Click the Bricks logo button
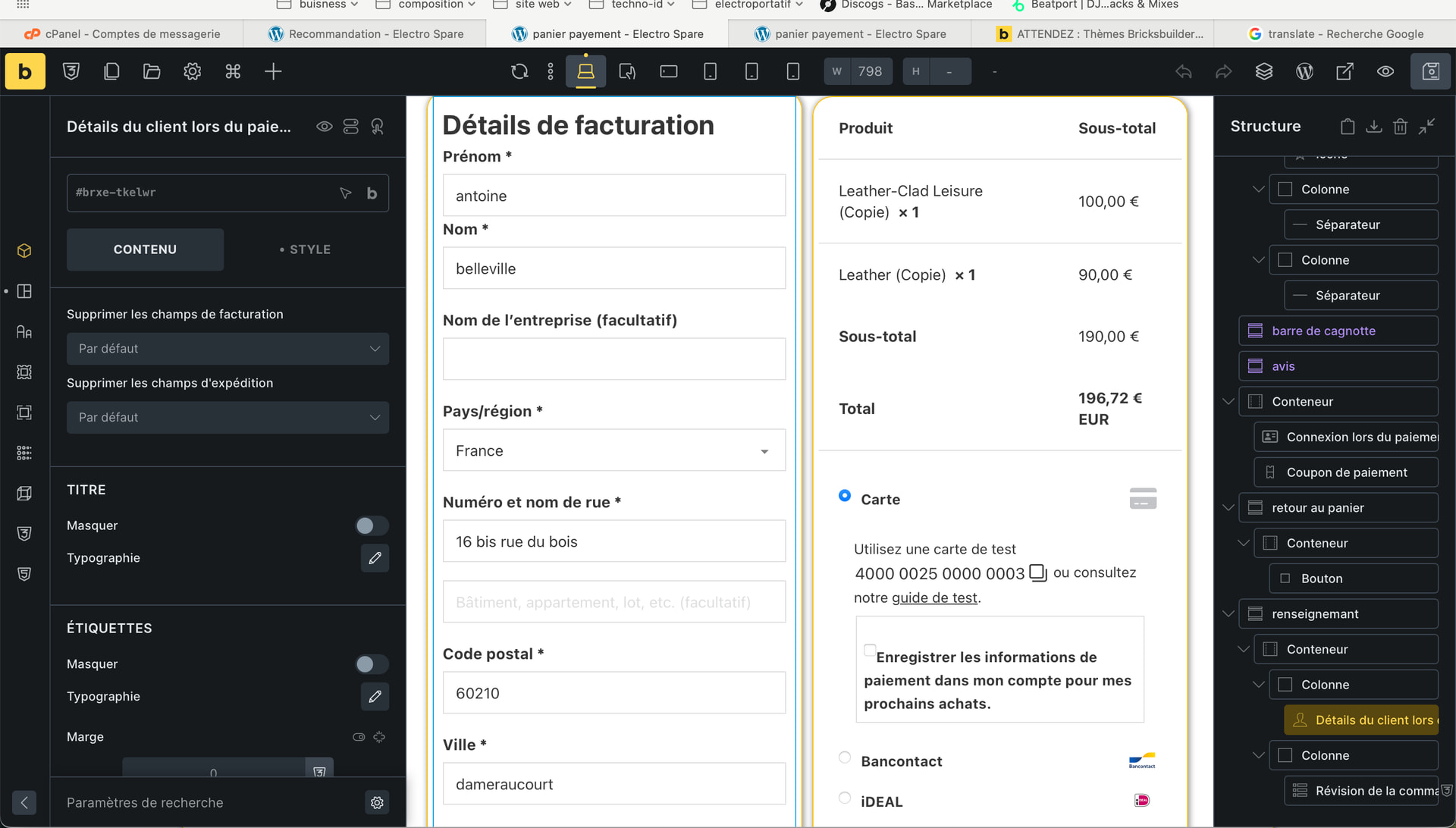 coord(25,71)
